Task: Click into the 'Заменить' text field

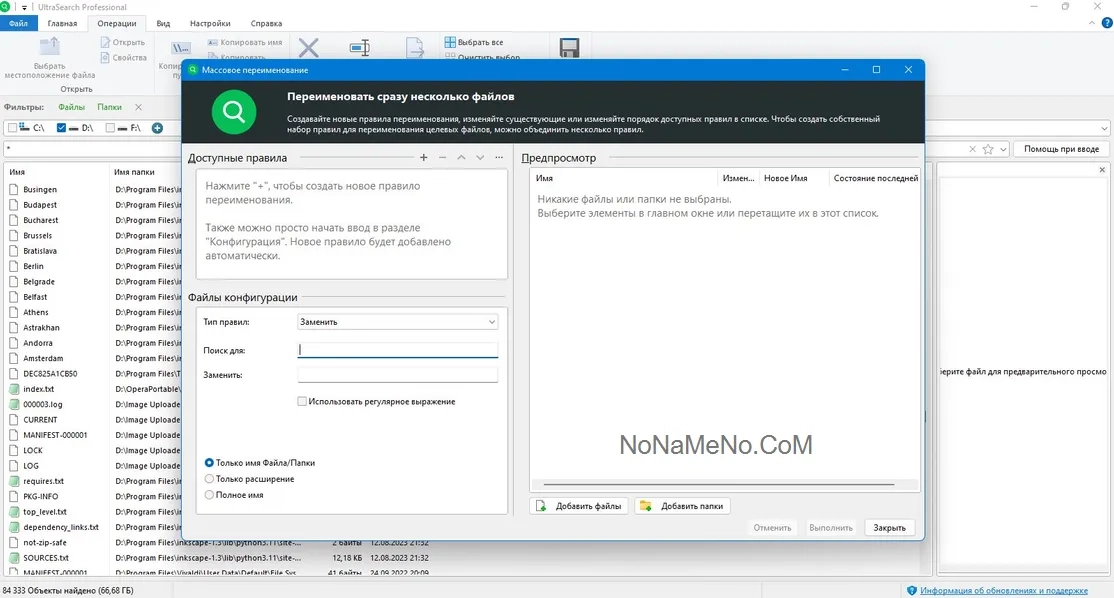Action: coord(397,375)
